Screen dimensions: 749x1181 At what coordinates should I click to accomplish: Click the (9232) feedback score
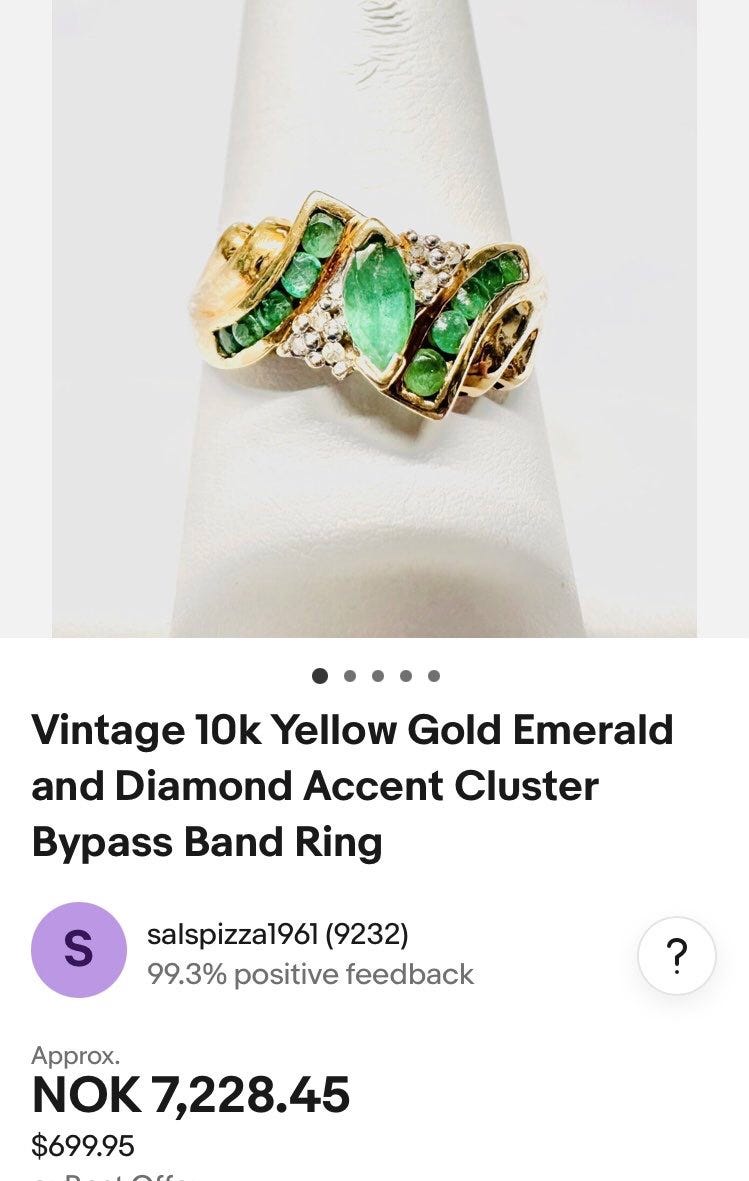[x=367, y=934]
